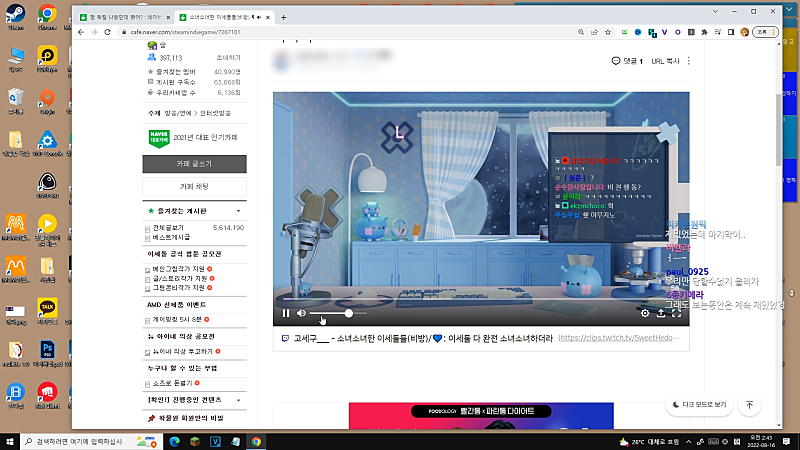
Task: Open the 글/스토리작가 지원 board
Action: (x=180, y=279)
